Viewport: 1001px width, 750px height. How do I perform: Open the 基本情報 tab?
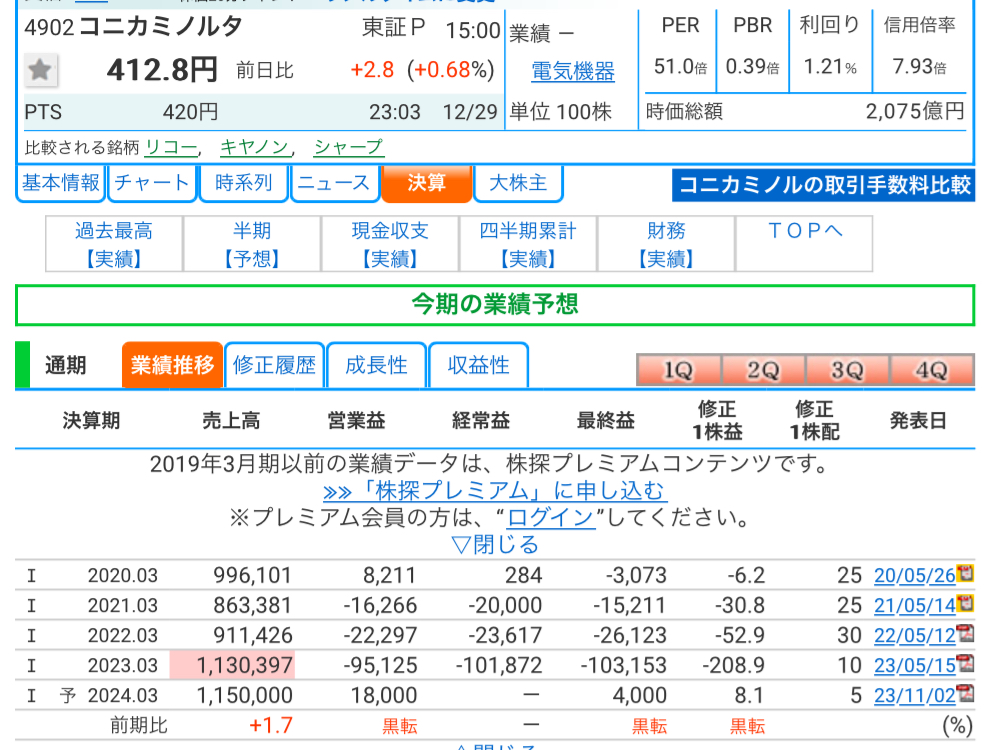pos(61,183)
